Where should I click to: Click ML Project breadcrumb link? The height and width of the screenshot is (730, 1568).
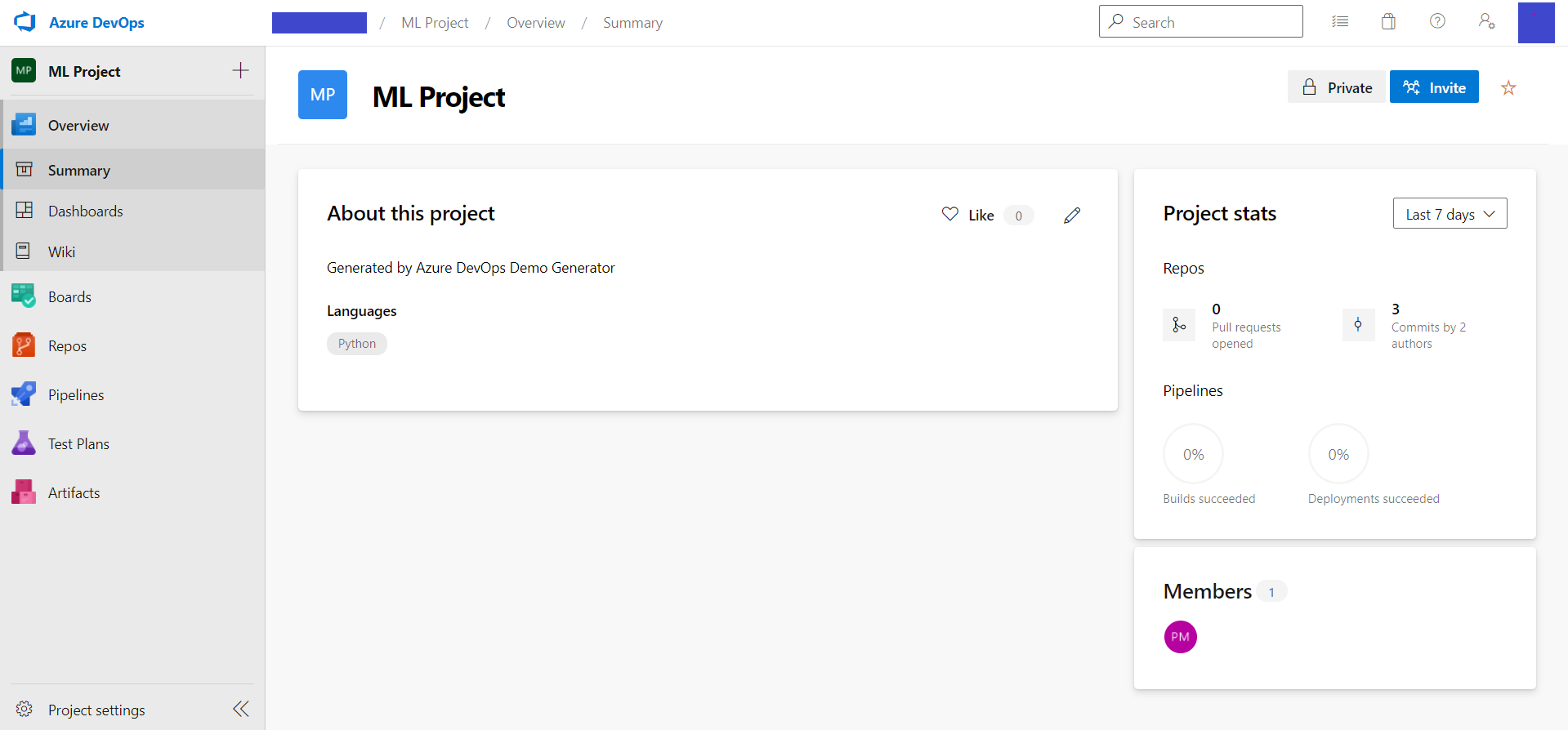(435, 23)
